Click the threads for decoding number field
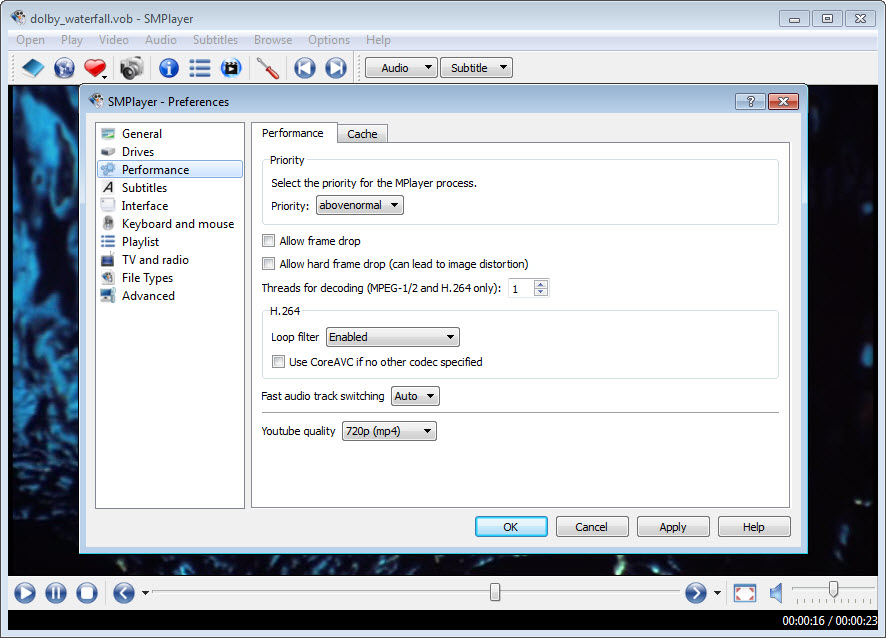The height and width of the screenshot is (638, 886). 521,288
